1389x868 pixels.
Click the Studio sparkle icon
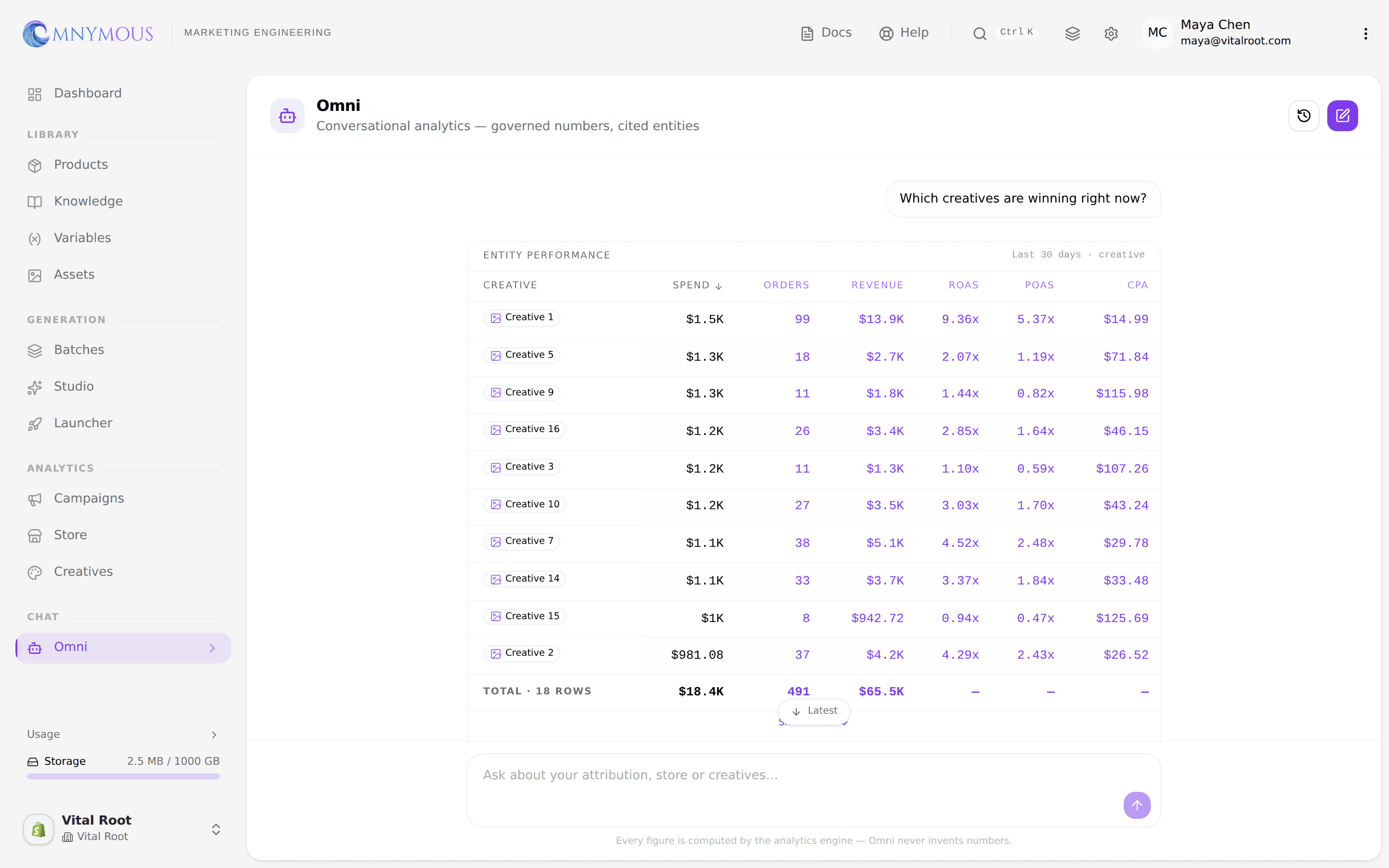35,388
